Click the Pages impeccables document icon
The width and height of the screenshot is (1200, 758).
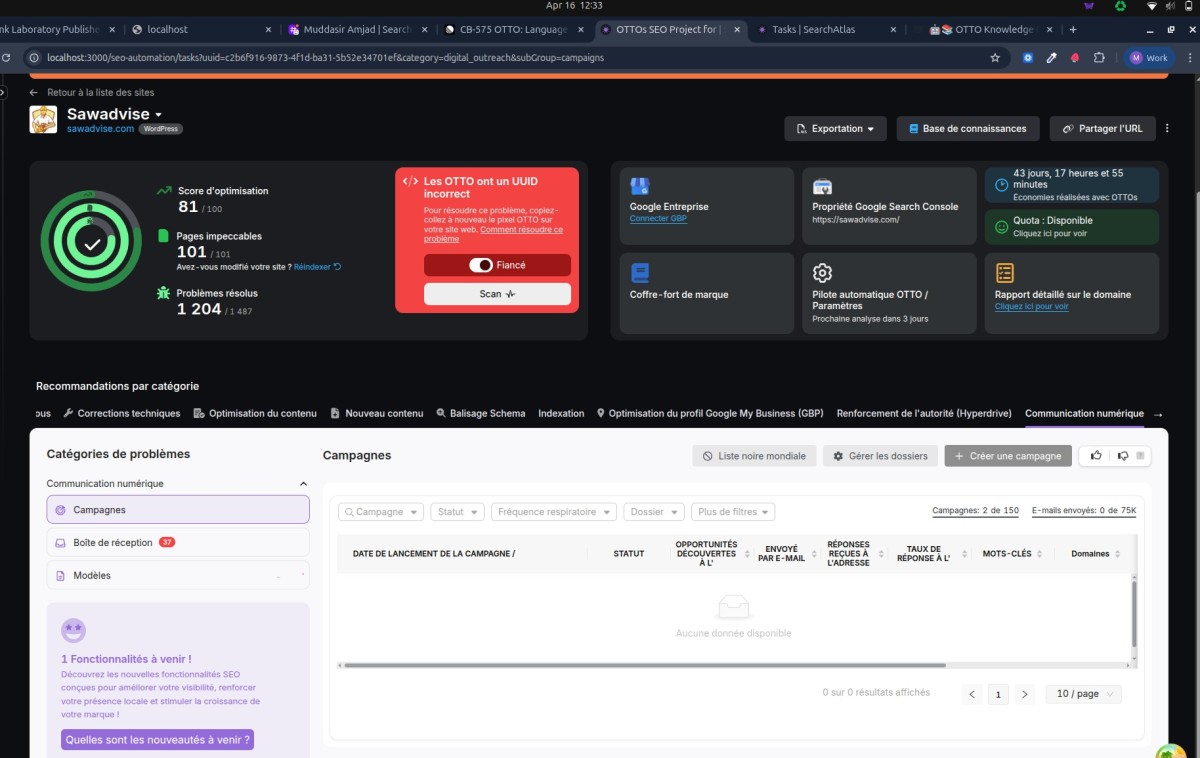(x=164, y=236)
